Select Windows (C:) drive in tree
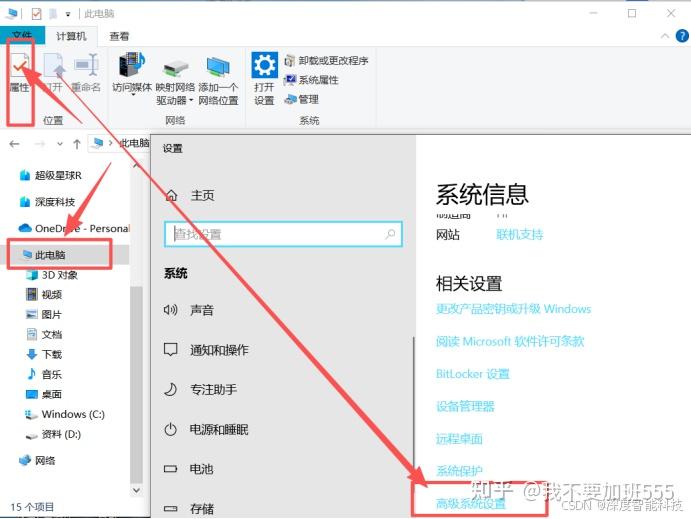691x519 pixels. [x=65, y=414]
